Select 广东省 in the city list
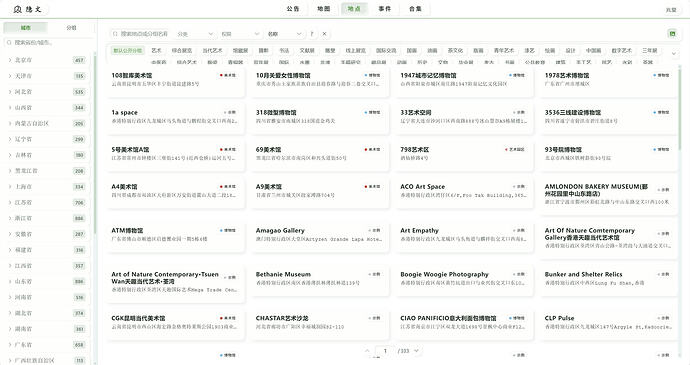The image size is (690, 365). pyautogui.click(x=46, y=345)
